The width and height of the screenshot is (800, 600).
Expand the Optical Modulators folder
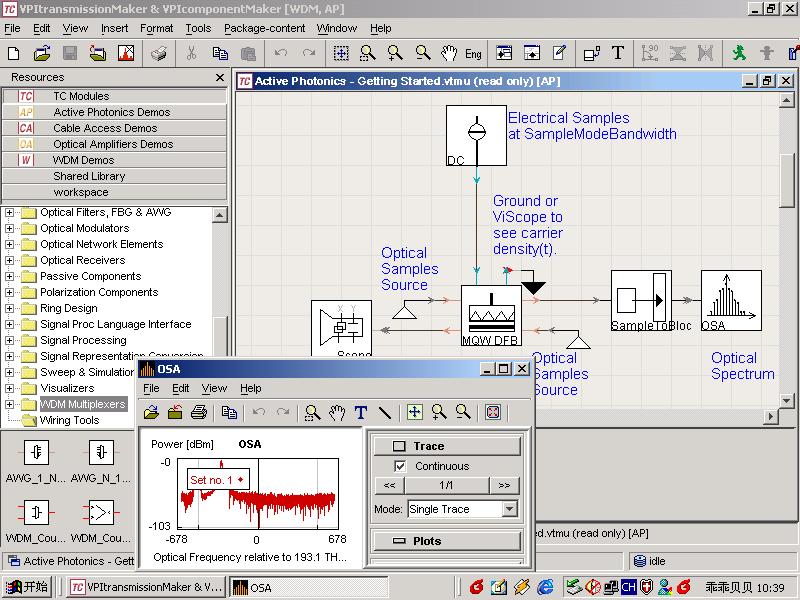click(x=9, y=228)
